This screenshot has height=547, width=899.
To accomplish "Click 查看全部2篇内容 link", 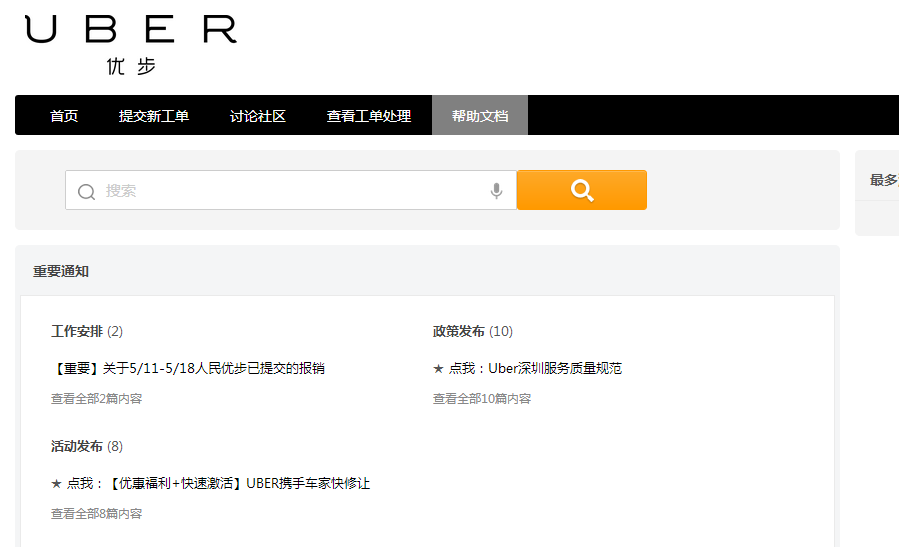I will [x=96, y=398].
